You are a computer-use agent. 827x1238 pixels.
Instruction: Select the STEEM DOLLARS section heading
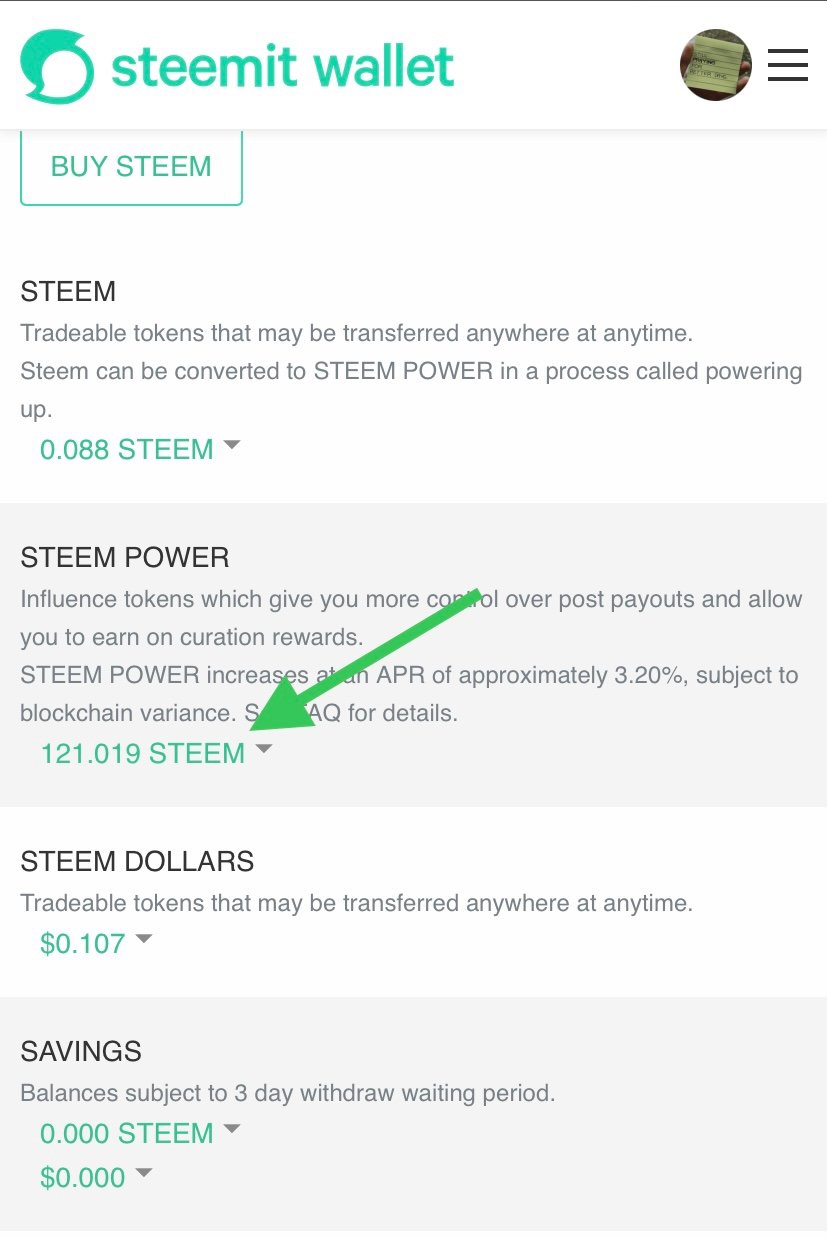pos(137,861)
